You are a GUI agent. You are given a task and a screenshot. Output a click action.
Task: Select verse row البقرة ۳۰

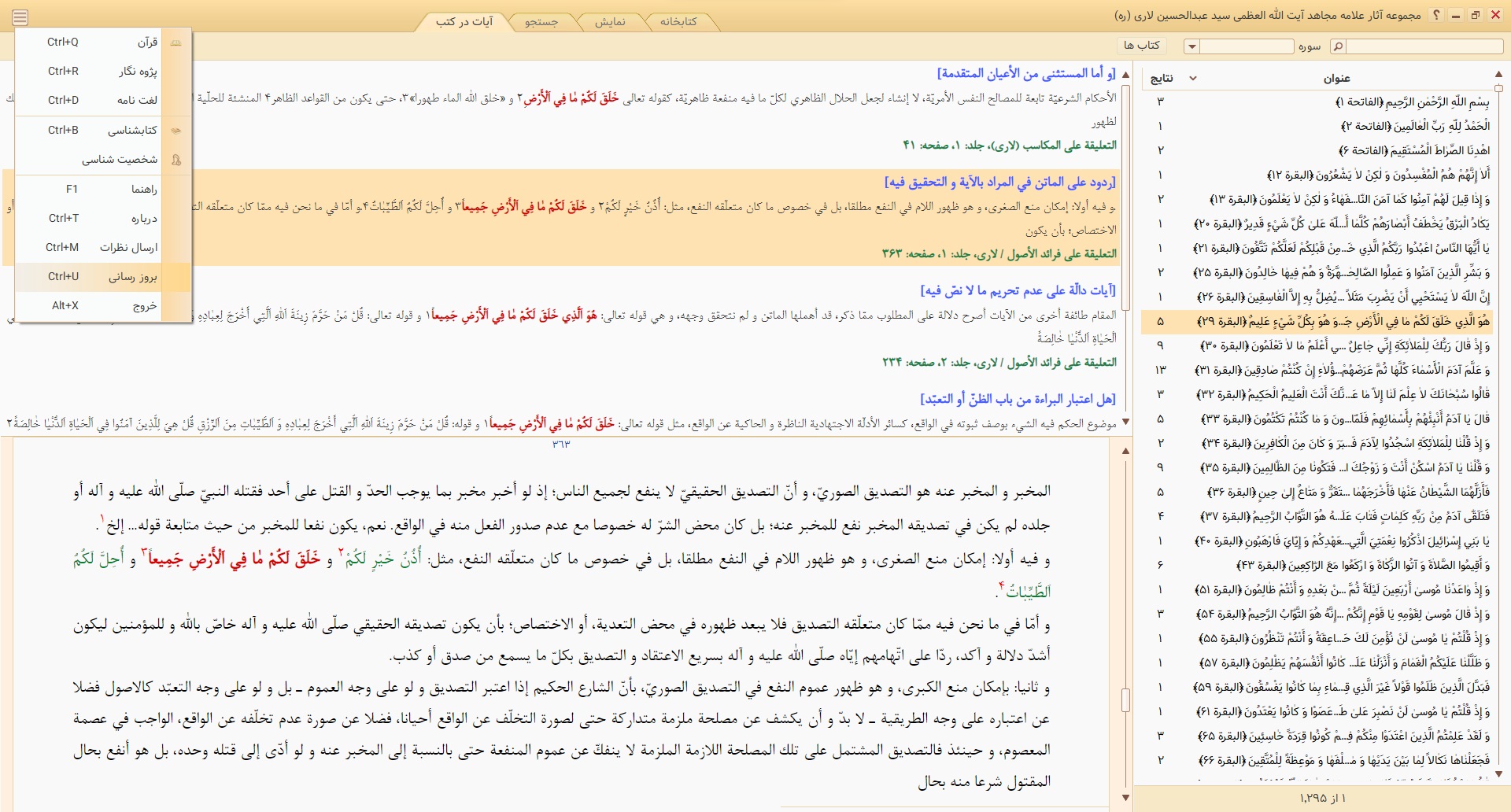point(1316,345)
